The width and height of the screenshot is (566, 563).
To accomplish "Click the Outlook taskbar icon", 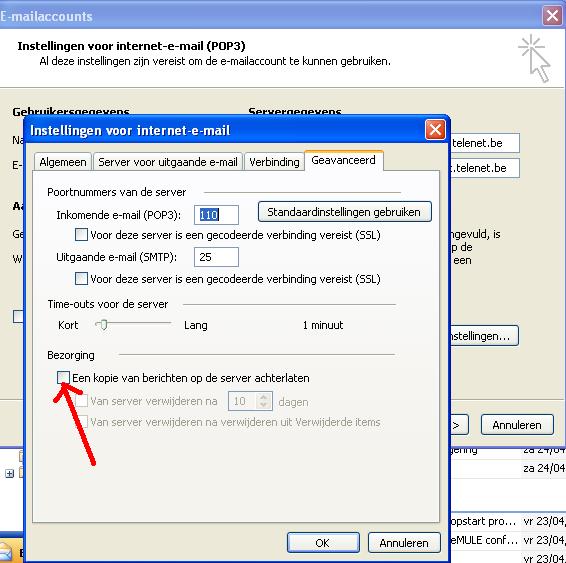I will (6, 553).
